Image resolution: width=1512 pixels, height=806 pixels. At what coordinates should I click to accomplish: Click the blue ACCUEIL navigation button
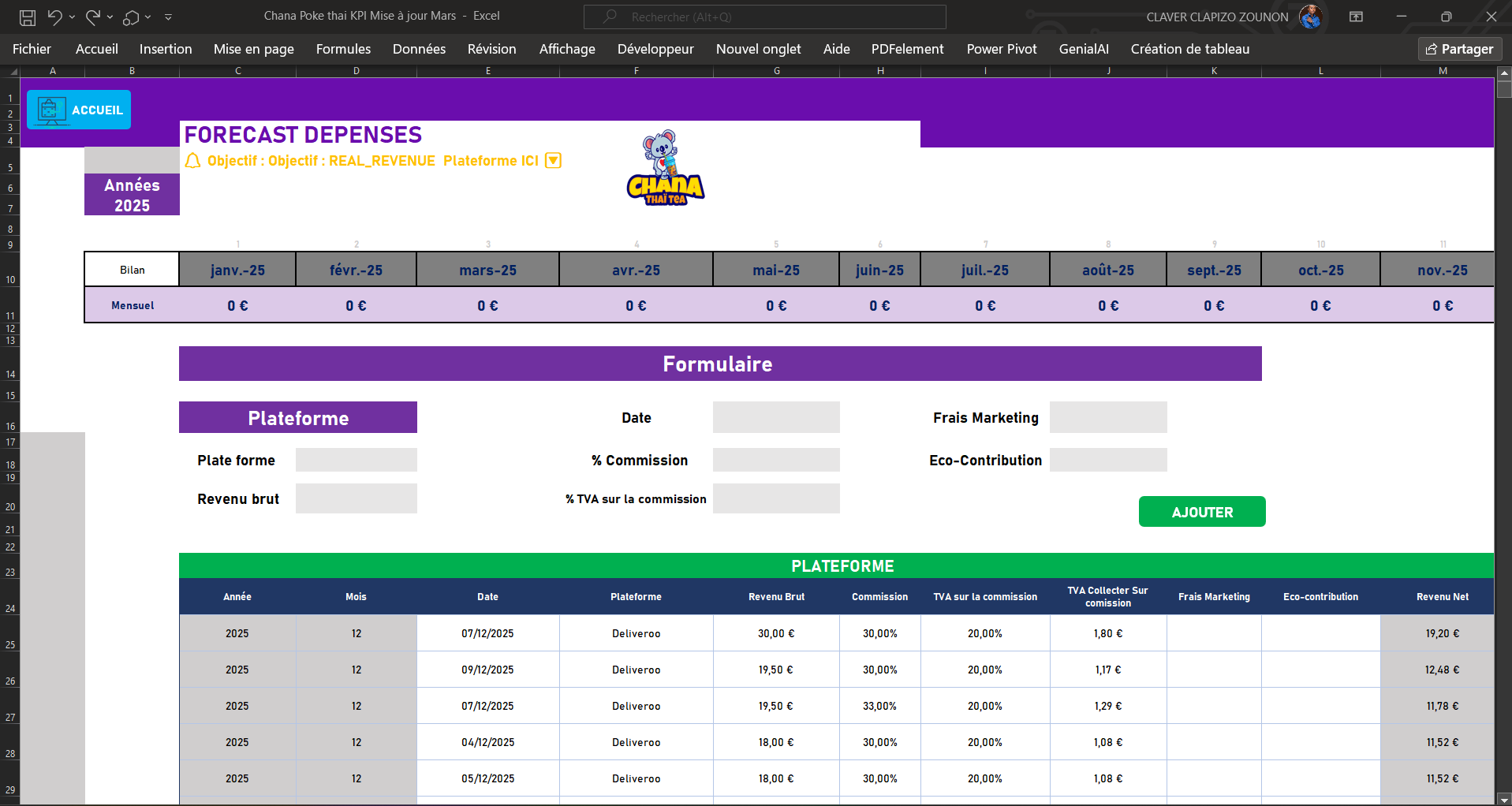79,110
